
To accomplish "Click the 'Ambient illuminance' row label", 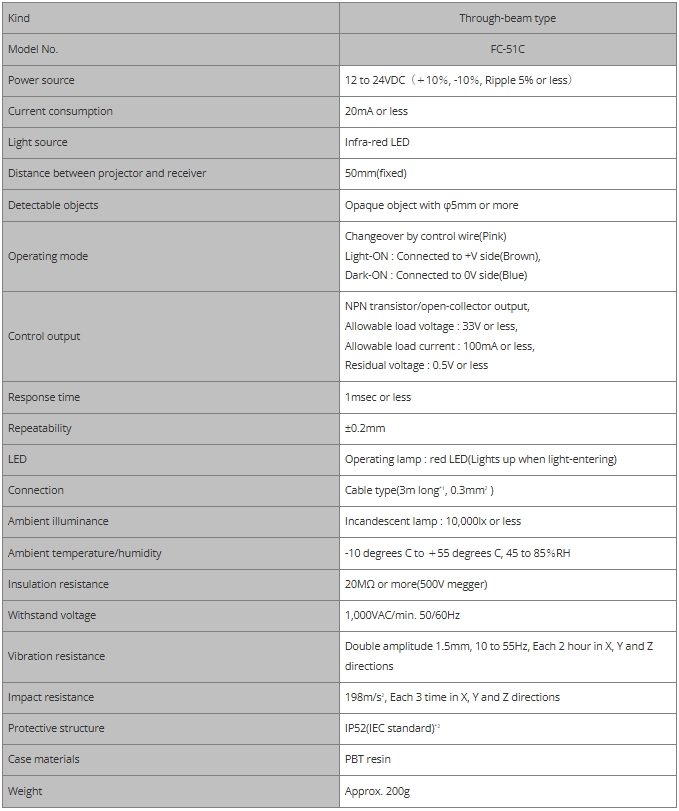I will [58, 521].
